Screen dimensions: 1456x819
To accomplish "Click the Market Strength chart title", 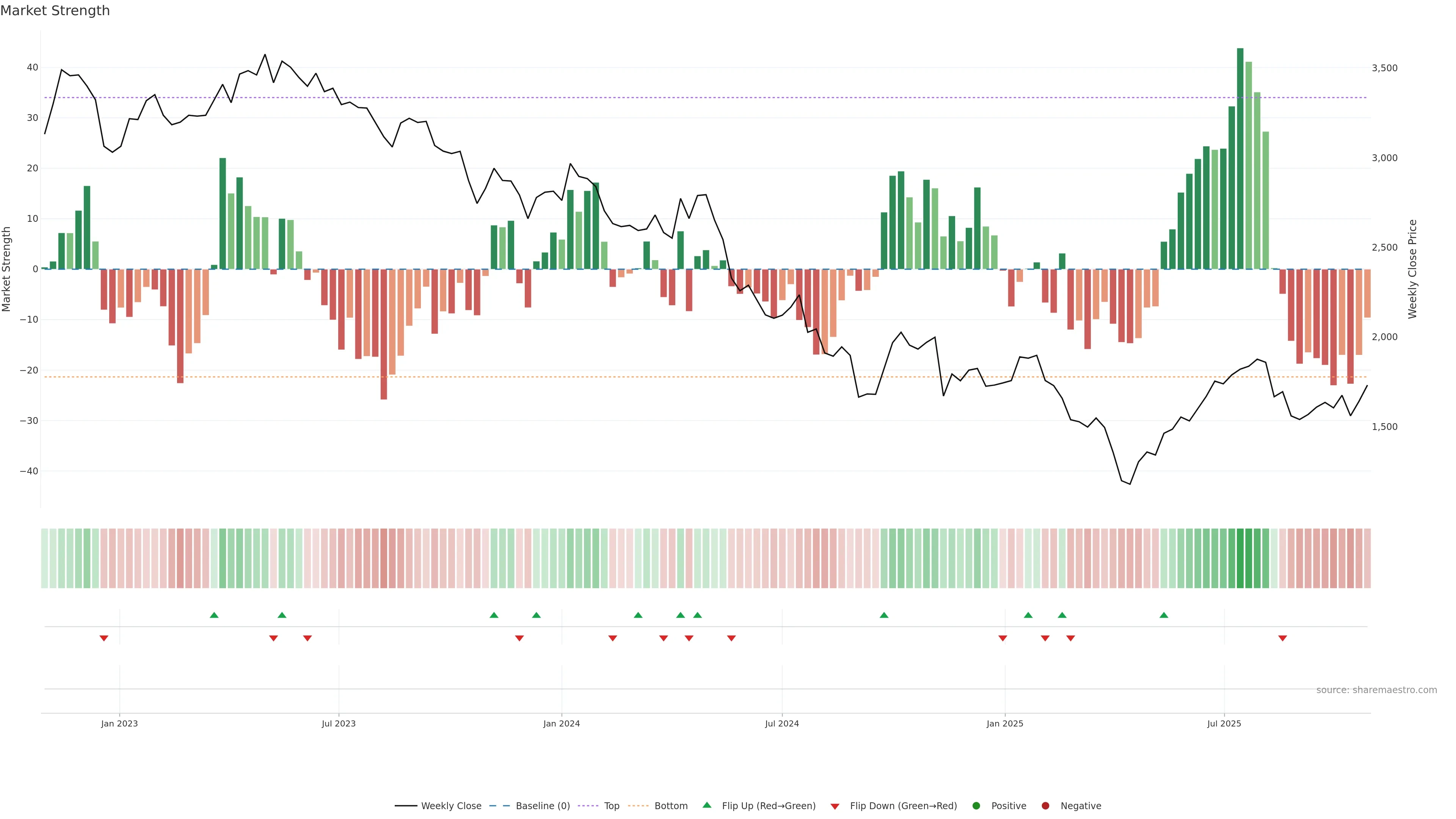I will pos(55,11).
